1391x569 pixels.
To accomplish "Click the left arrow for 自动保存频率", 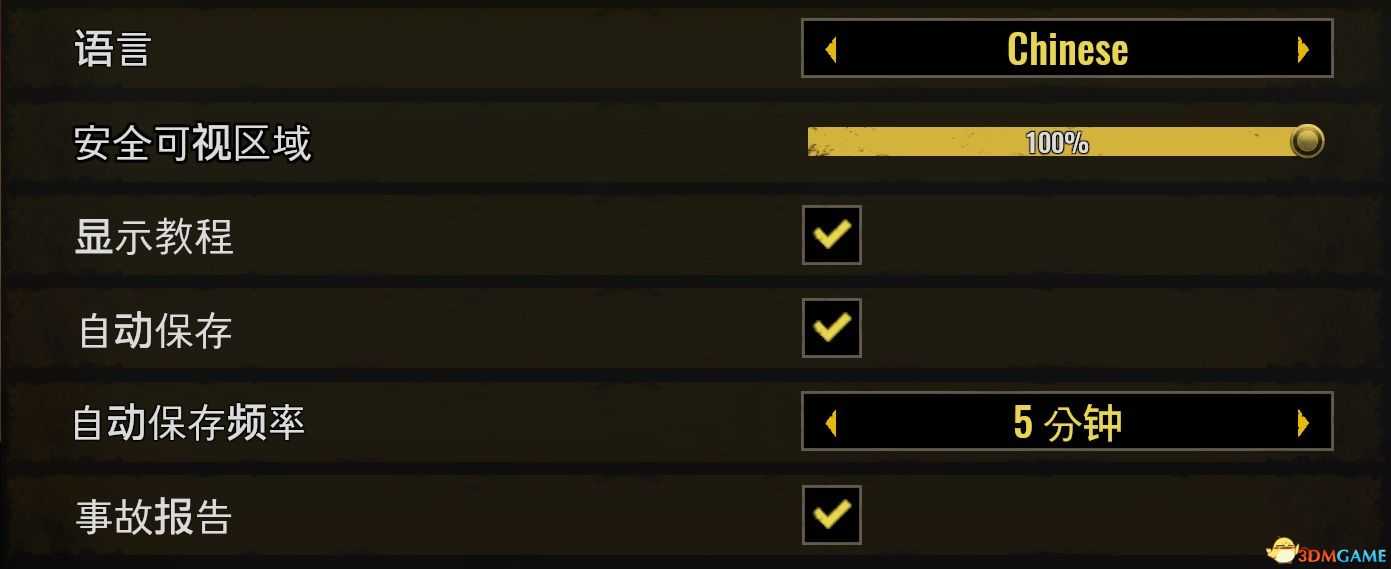I will point(831,423).
